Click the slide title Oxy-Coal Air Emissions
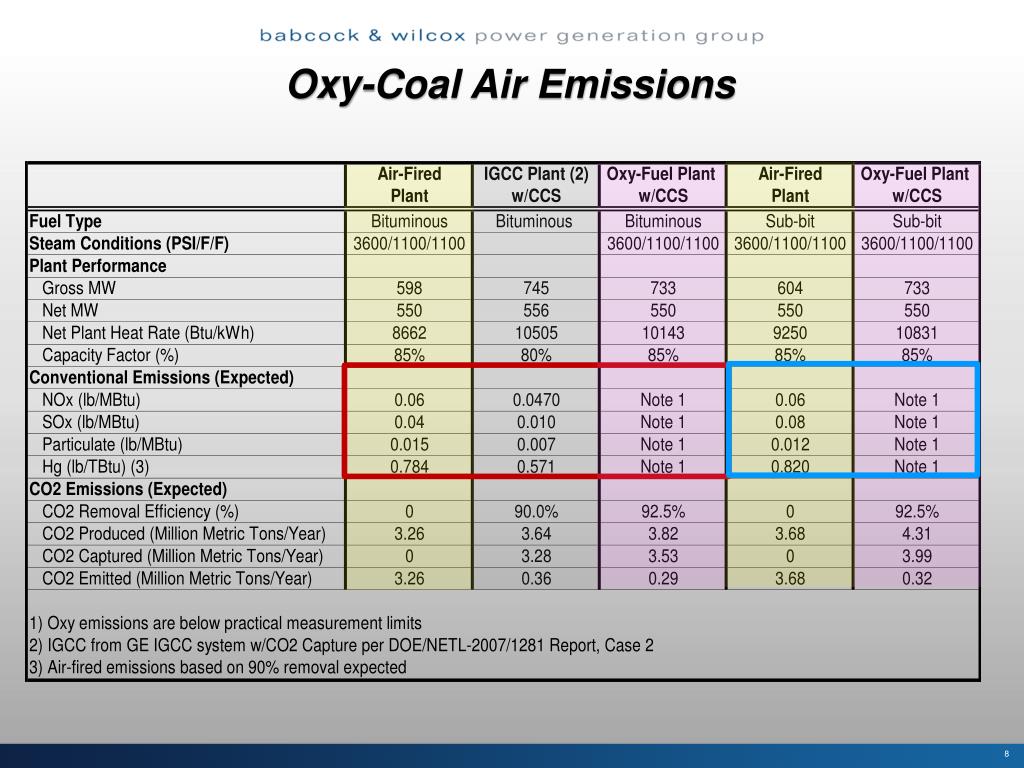1024x768 pixels. point(512,85)
